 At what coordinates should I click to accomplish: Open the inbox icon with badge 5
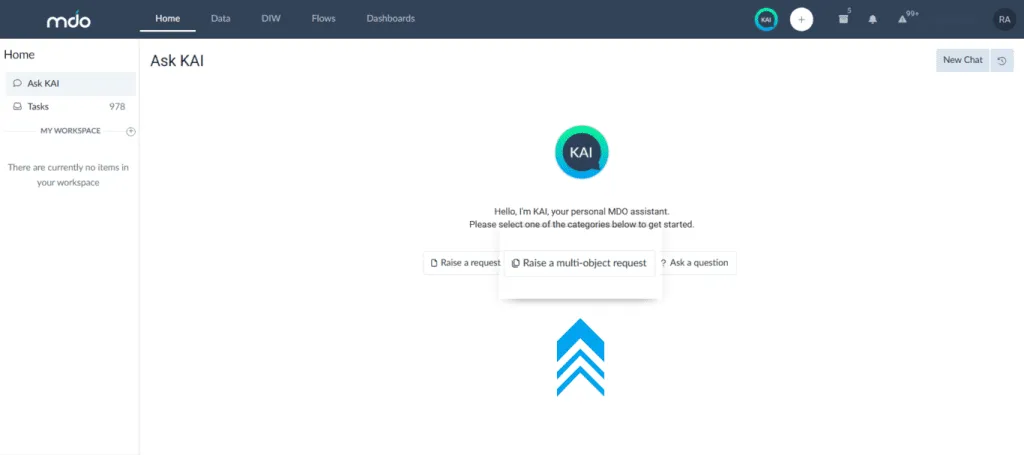click(843, 19)
